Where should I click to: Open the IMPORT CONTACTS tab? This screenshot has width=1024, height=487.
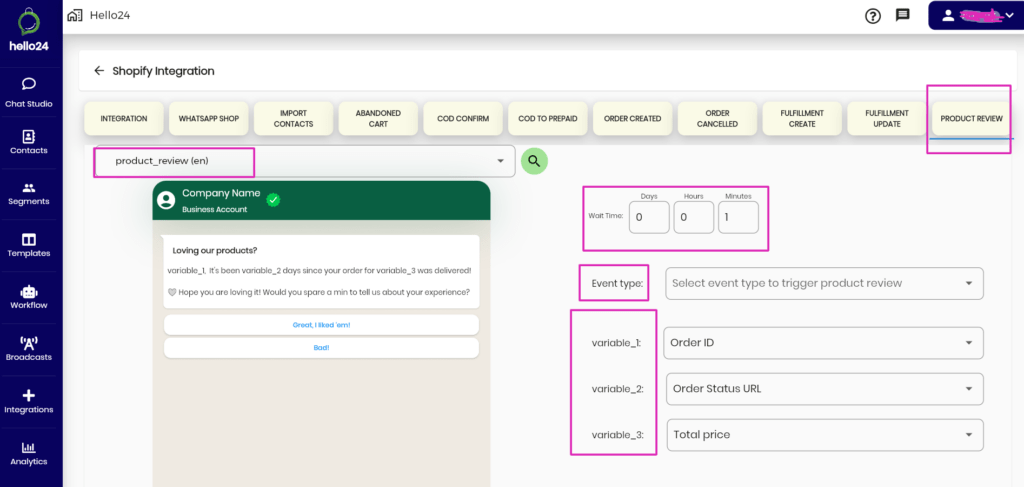click(x=293, y=119)
